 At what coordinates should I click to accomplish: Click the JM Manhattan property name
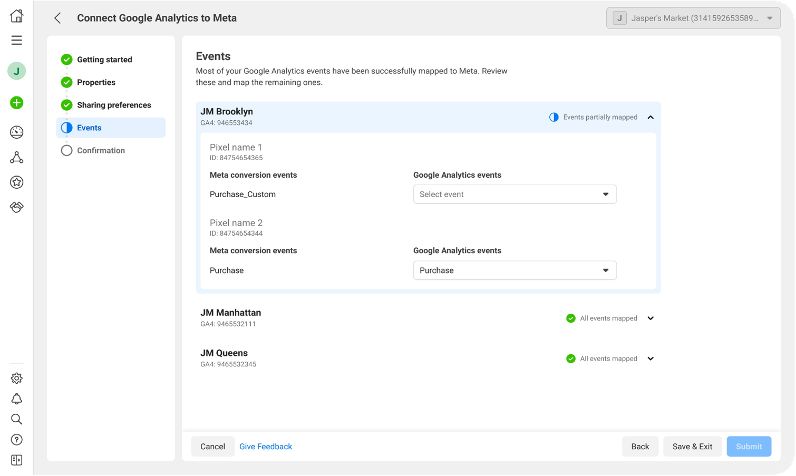[230, 313]
